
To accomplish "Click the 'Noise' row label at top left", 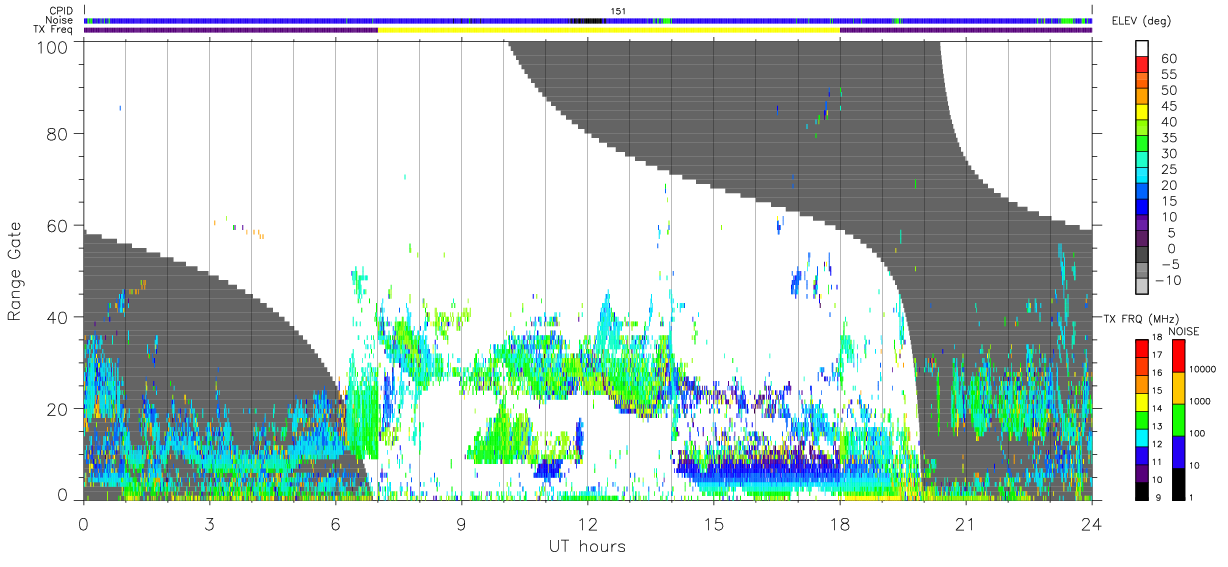I will (60, 20).
